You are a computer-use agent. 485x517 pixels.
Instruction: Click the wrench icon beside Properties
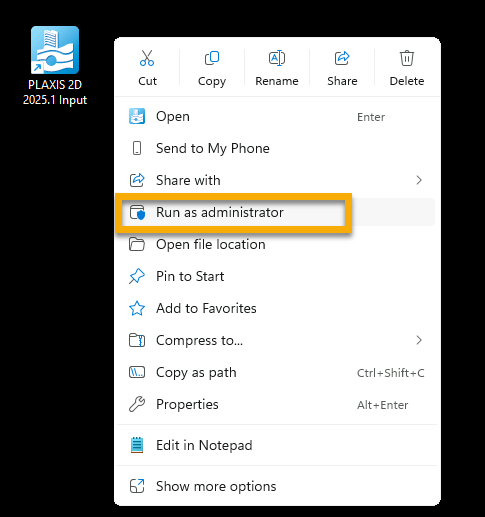[x=137, y=404]
